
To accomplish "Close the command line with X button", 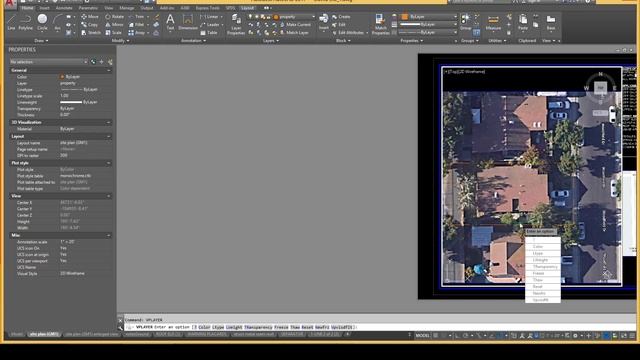I will [x=120, y=320].
